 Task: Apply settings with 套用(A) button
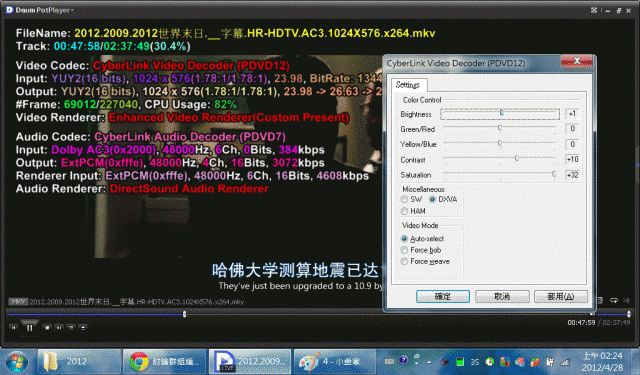561,296
